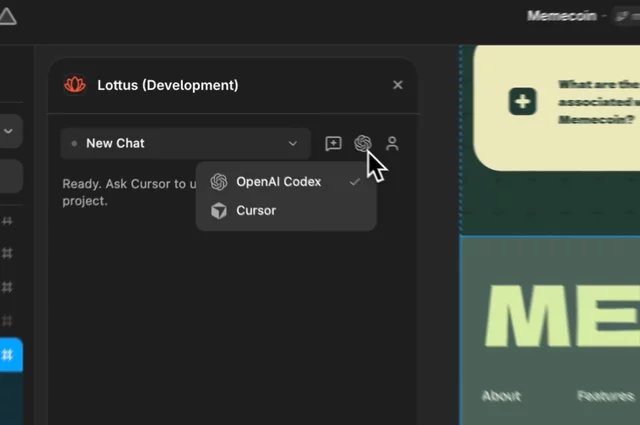Image resolution: width=640 pixels, height=425 pixels.
Task: Click the Memecoin project title
Action: coord(562,16)
